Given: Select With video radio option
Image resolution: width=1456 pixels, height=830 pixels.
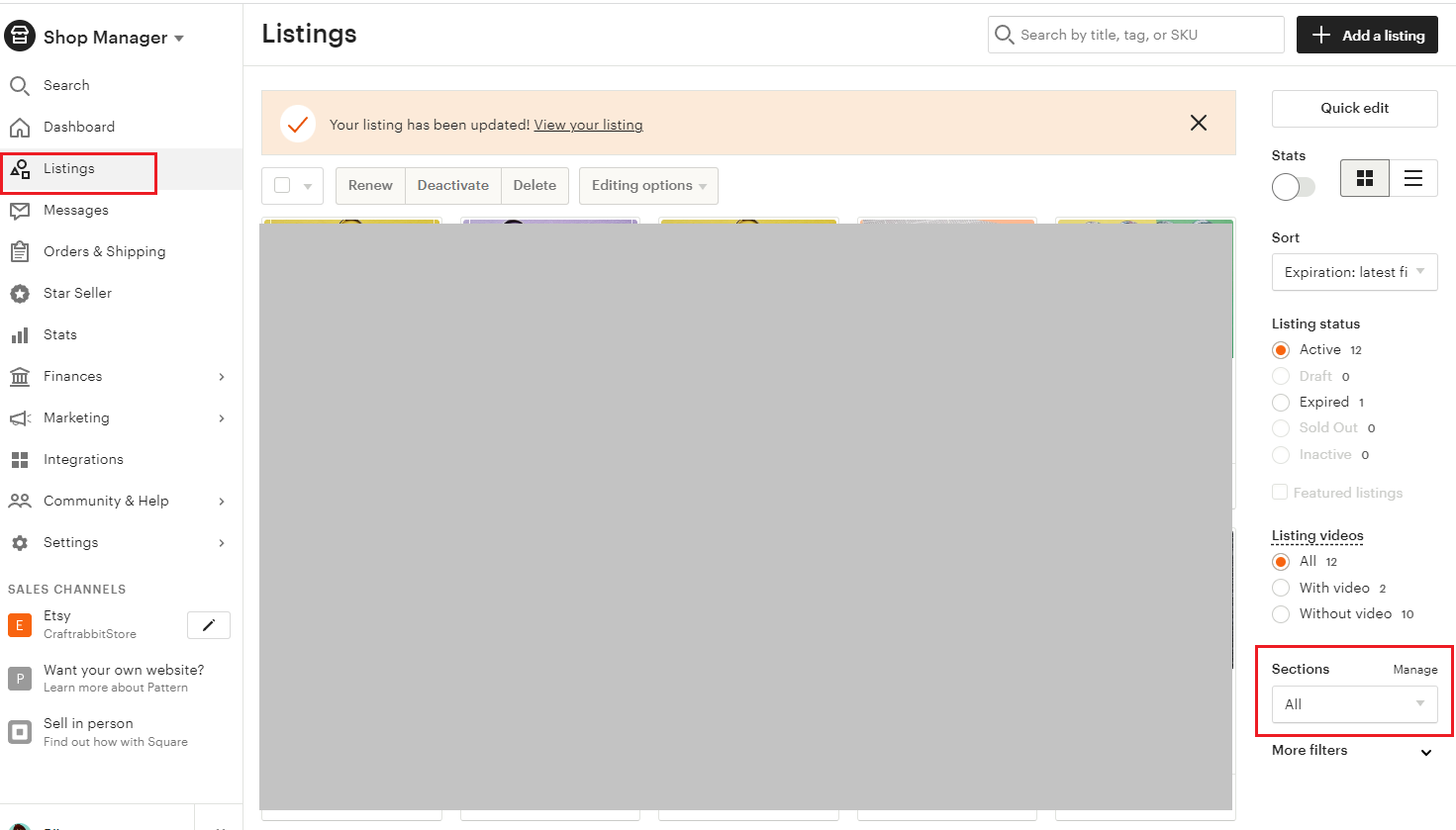Looking at the screenshot, I should (1281, 588).
